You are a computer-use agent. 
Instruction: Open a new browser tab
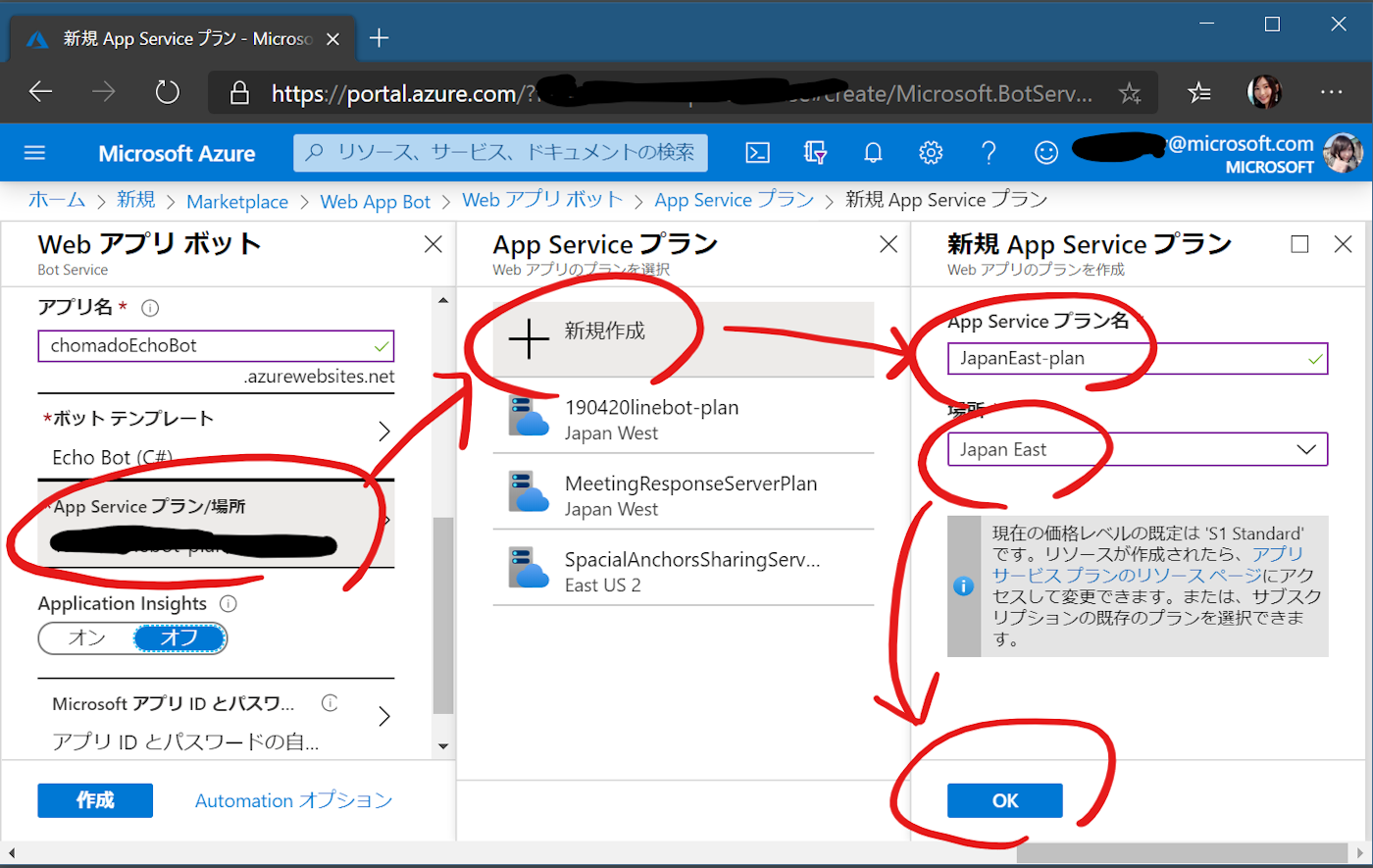pyautogui.click(x=379, y=38)
